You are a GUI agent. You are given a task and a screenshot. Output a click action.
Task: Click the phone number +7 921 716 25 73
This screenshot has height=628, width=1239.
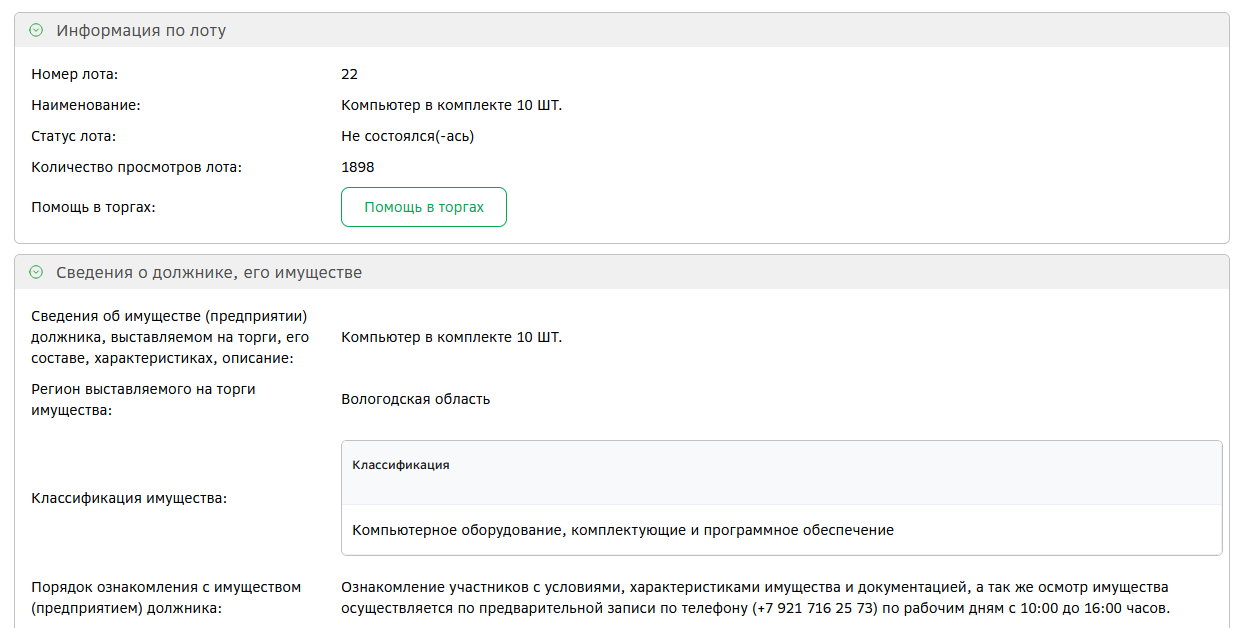coord(814,608)
